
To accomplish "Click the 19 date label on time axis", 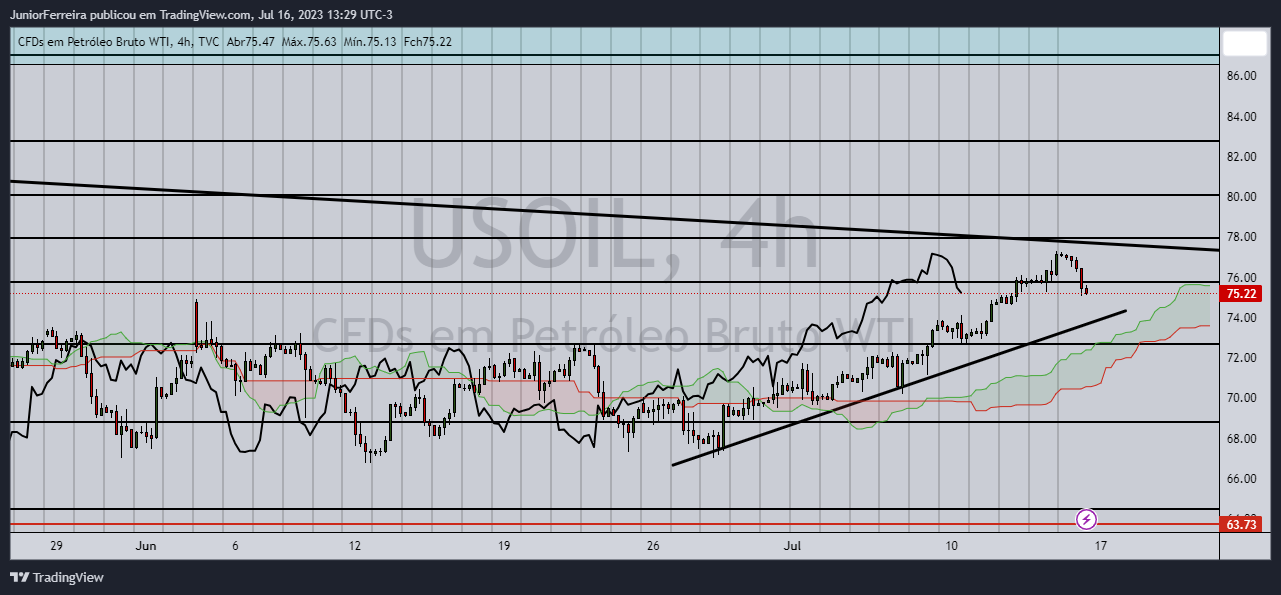I will point(504,546).
